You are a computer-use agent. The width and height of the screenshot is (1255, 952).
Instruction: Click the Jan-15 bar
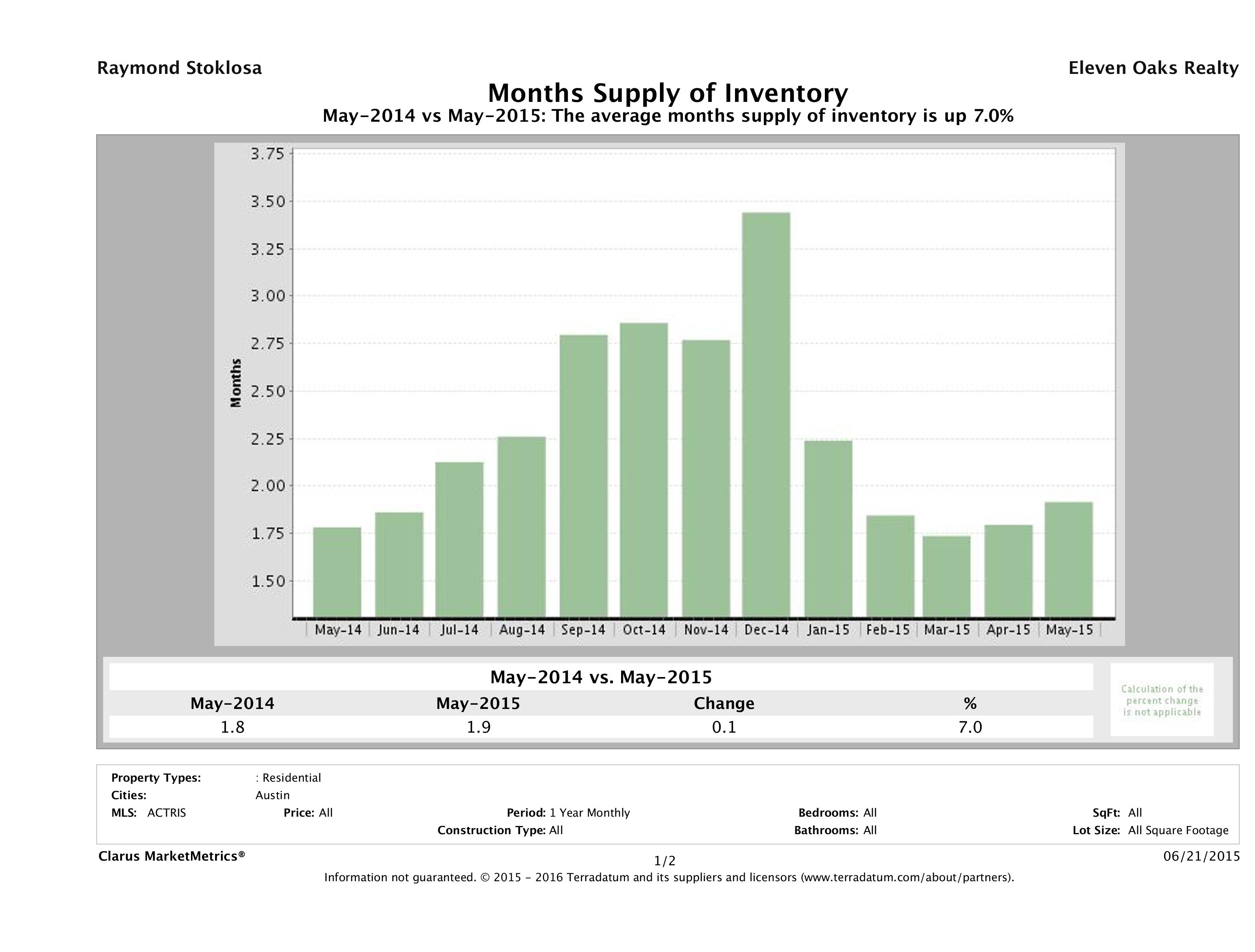[x=828, y=529]
